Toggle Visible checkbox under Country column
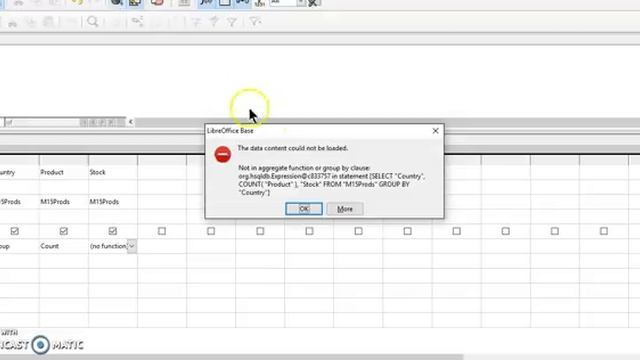The image size is (640, 360). [x=15, y=231]
